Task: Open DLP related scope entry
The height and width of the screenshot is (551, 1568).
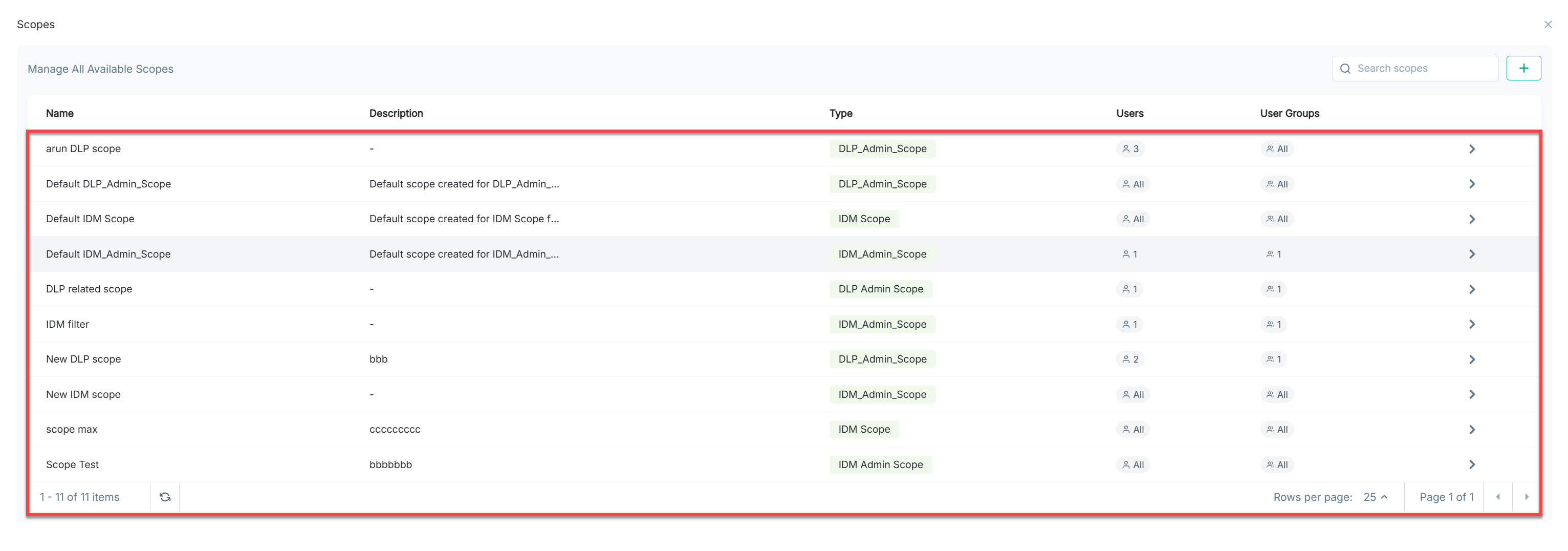Action: (89, 289)
